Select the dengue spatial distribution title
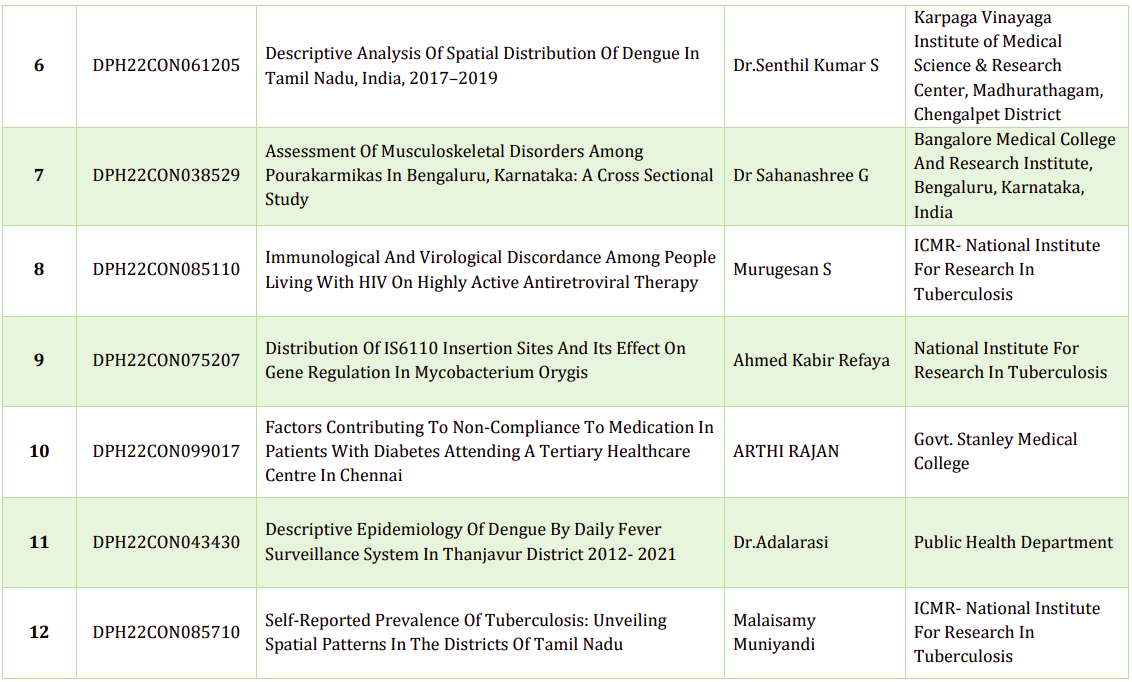Screen dimensions: 1132x682 (x=482, y=66)
